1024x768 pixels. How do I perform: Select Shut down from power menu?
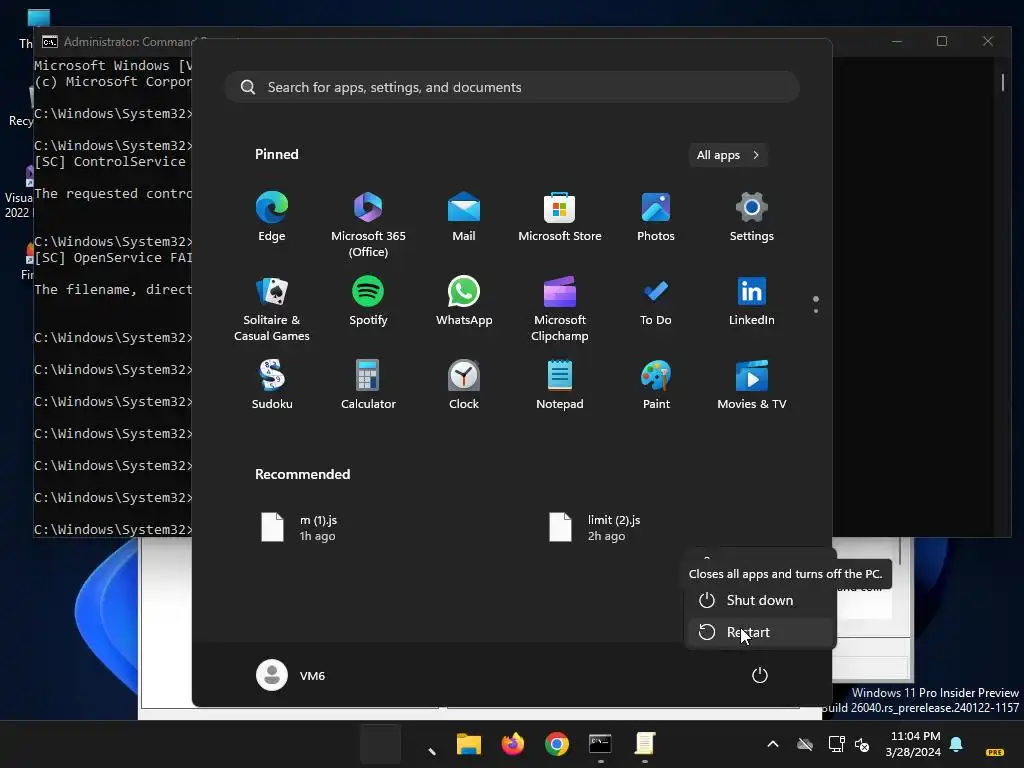tap(760, 600)
